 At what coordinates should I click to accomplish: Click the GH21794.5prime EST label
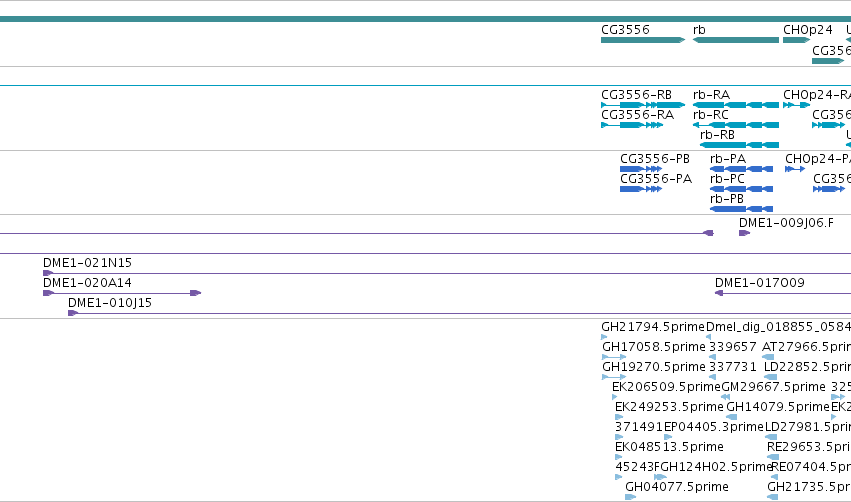click(653, 327)
